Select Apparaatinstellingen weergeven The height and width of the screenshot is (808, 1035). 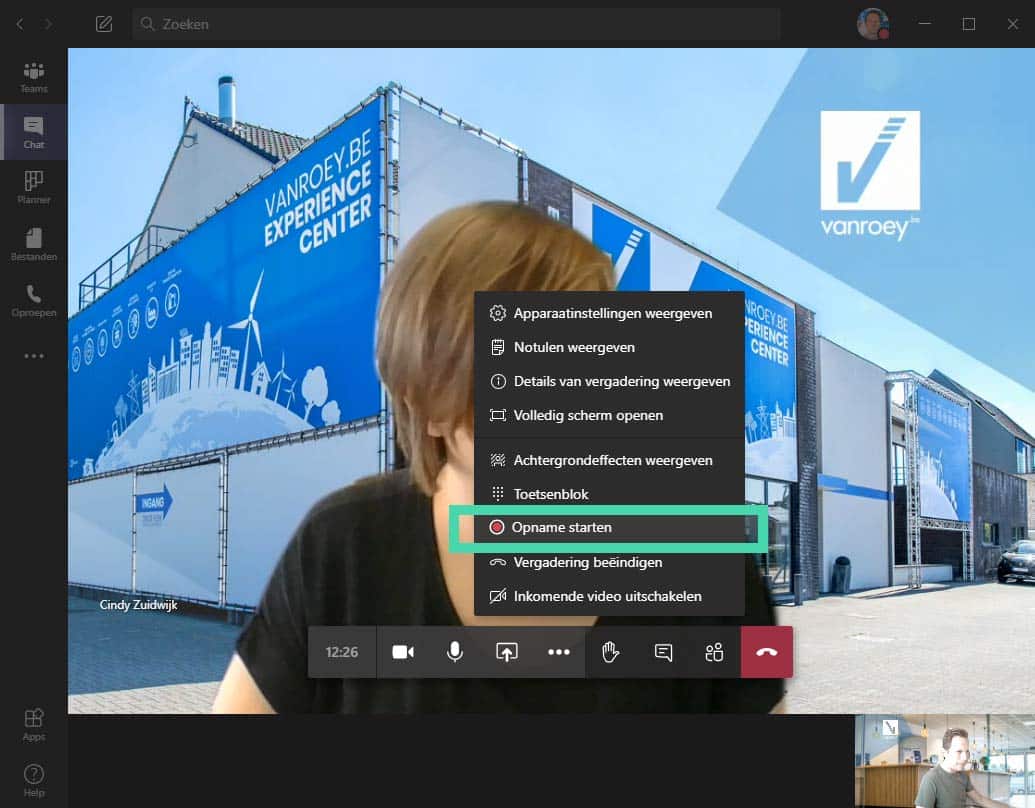tap(609, 314)
